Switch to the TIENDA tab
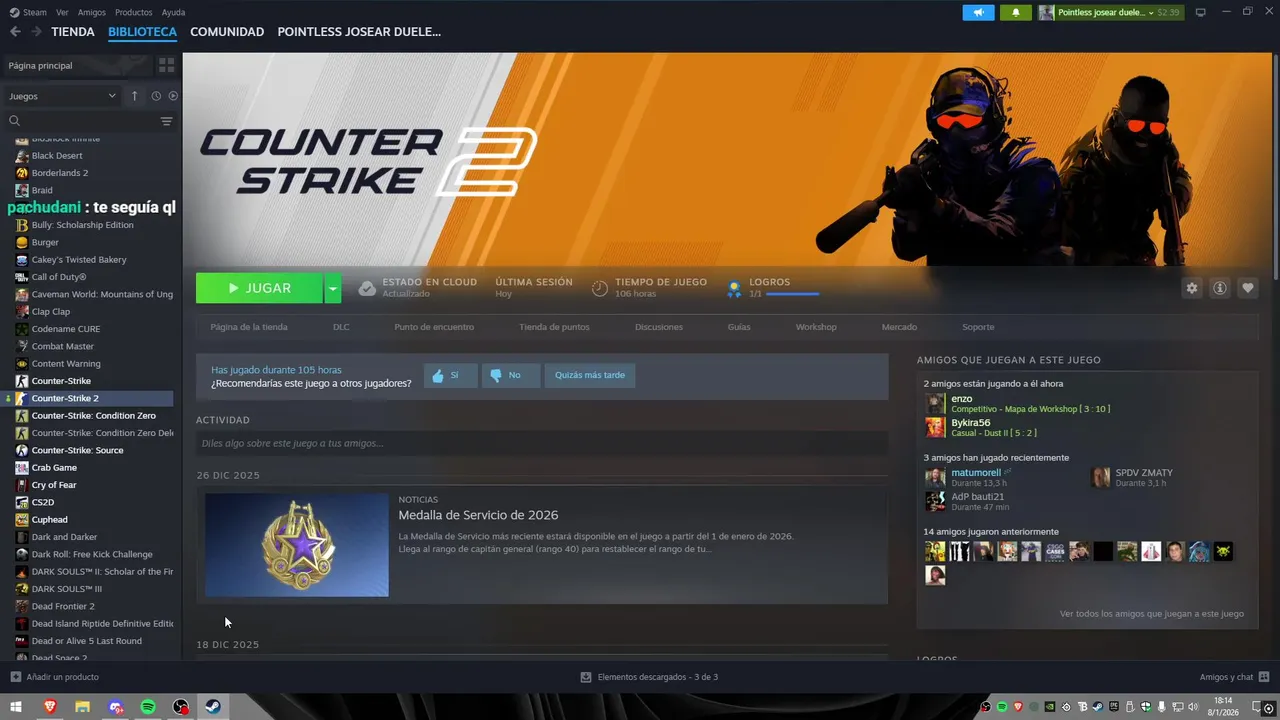 coord(73,32)
